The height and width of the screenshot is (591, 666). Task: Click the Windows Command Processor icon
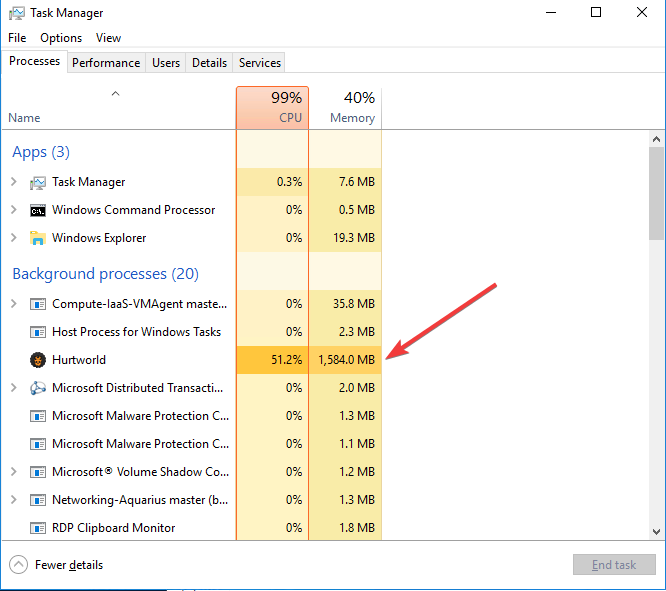pyautogui.click(x=37, y=210)
